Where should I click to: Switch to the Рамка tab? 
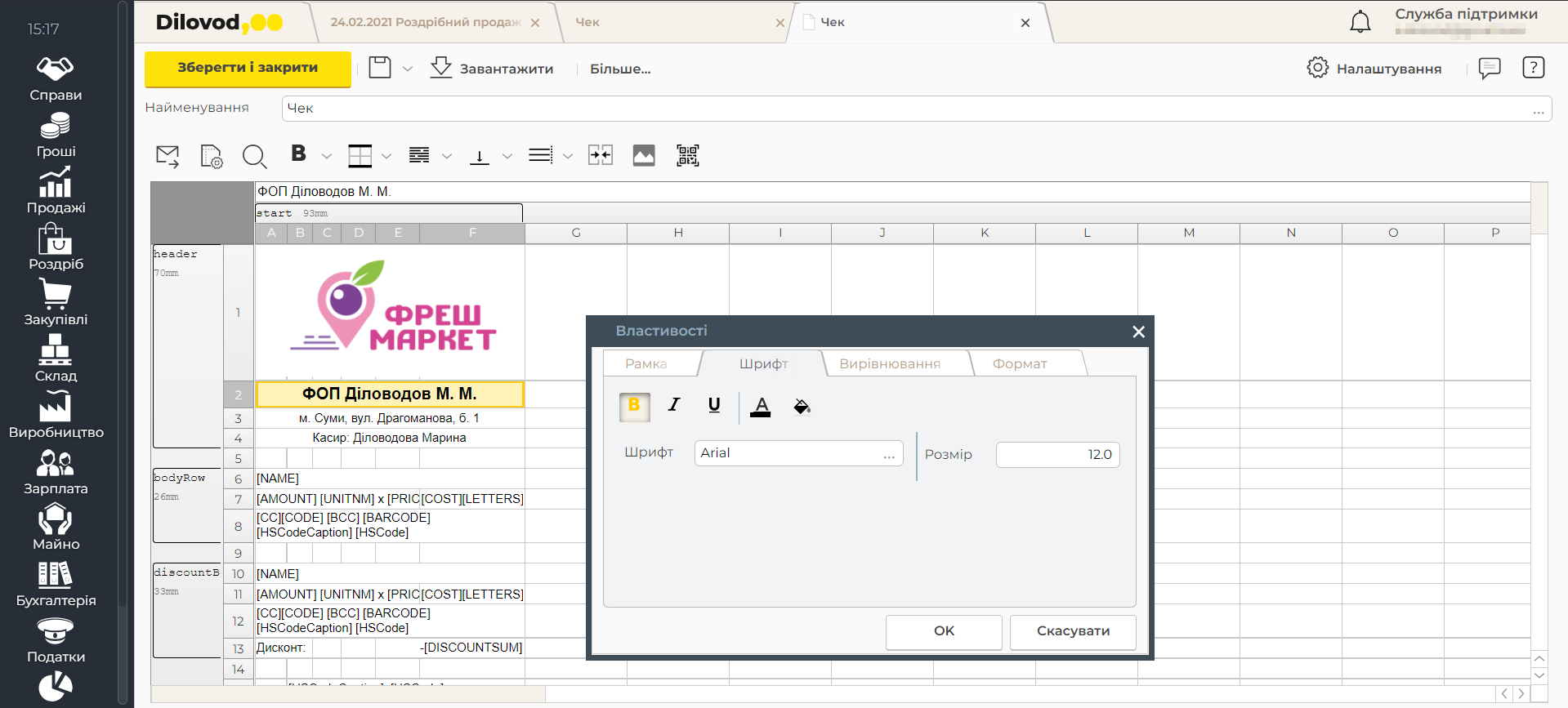point(646,363)
